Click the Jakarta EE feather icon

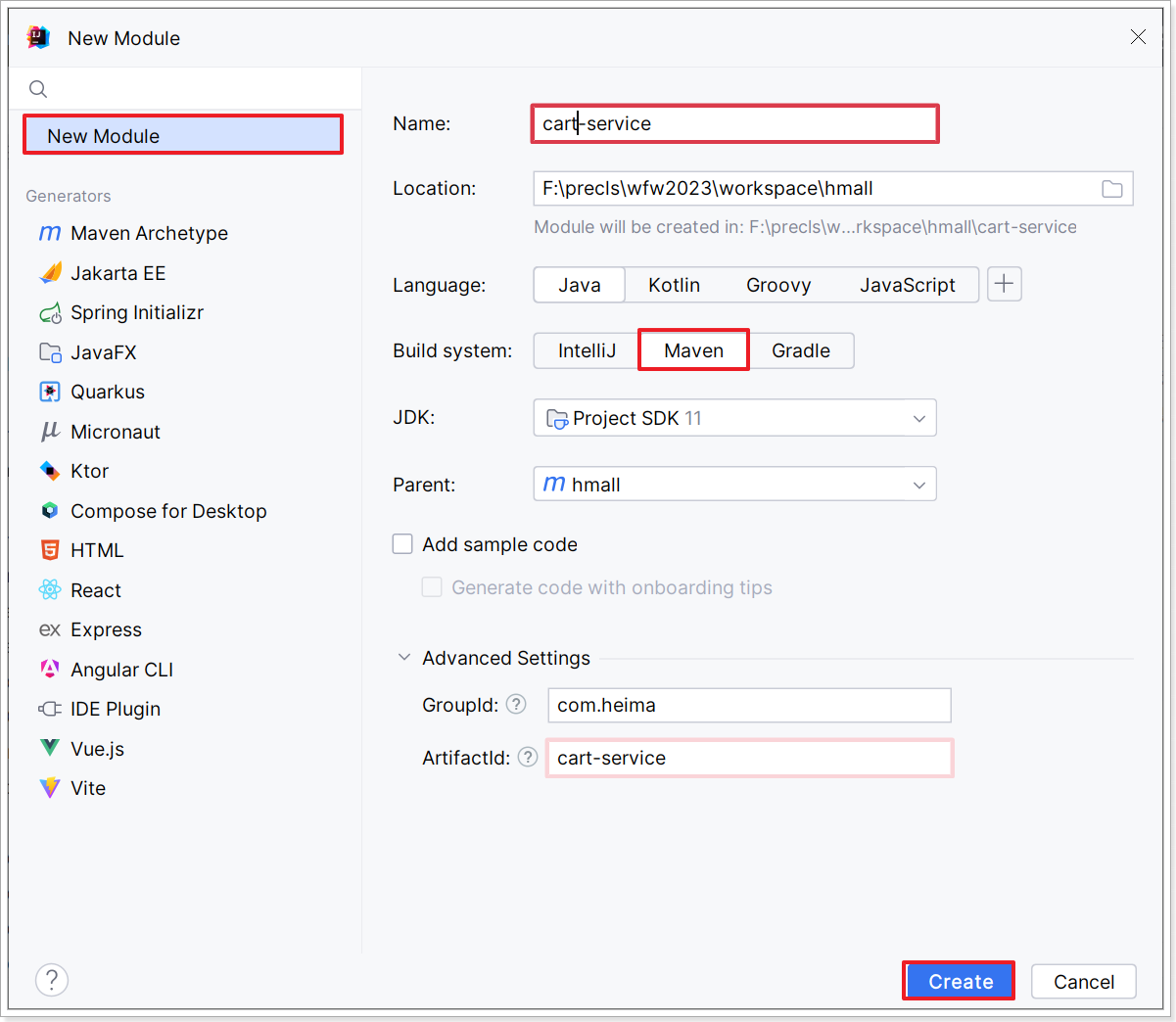pyautogui.click(x=50, y=273)
